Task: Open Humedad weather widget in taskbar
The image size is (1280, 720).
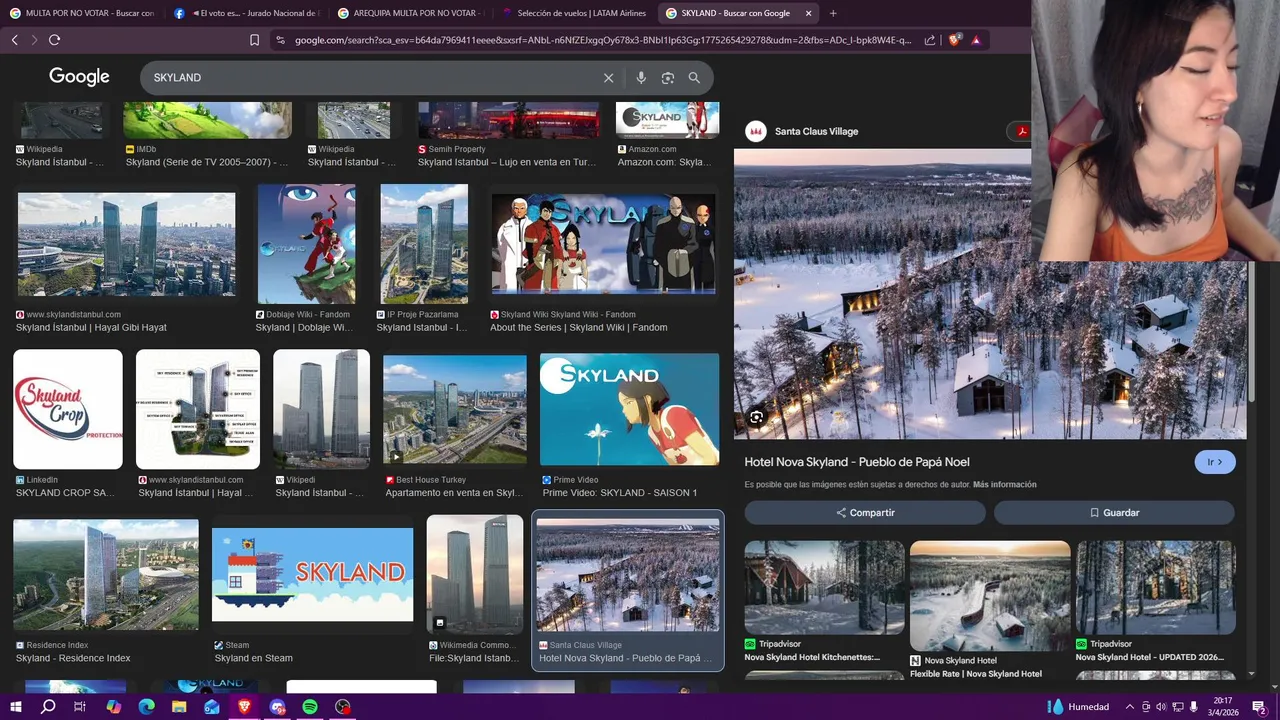Action: click(x=1078, y=707)
